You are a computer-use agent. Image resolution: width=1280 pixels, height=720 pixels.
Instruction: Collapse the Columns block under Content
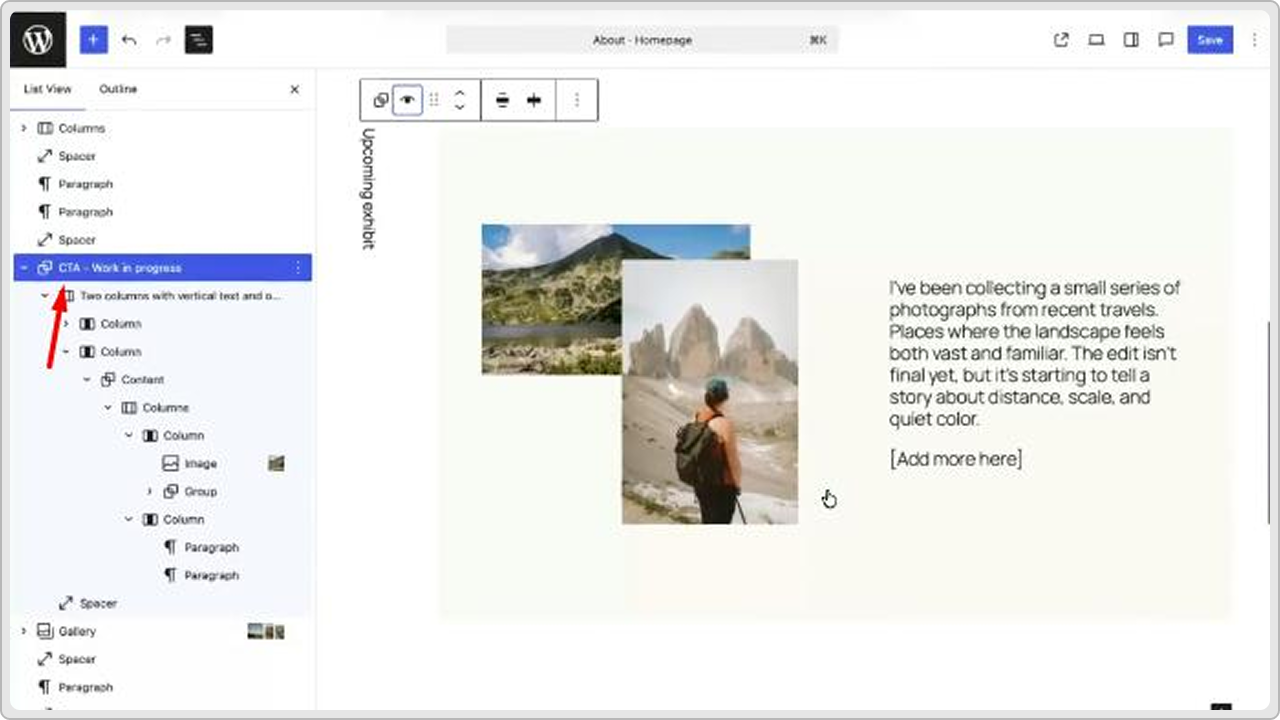(108, 407)
